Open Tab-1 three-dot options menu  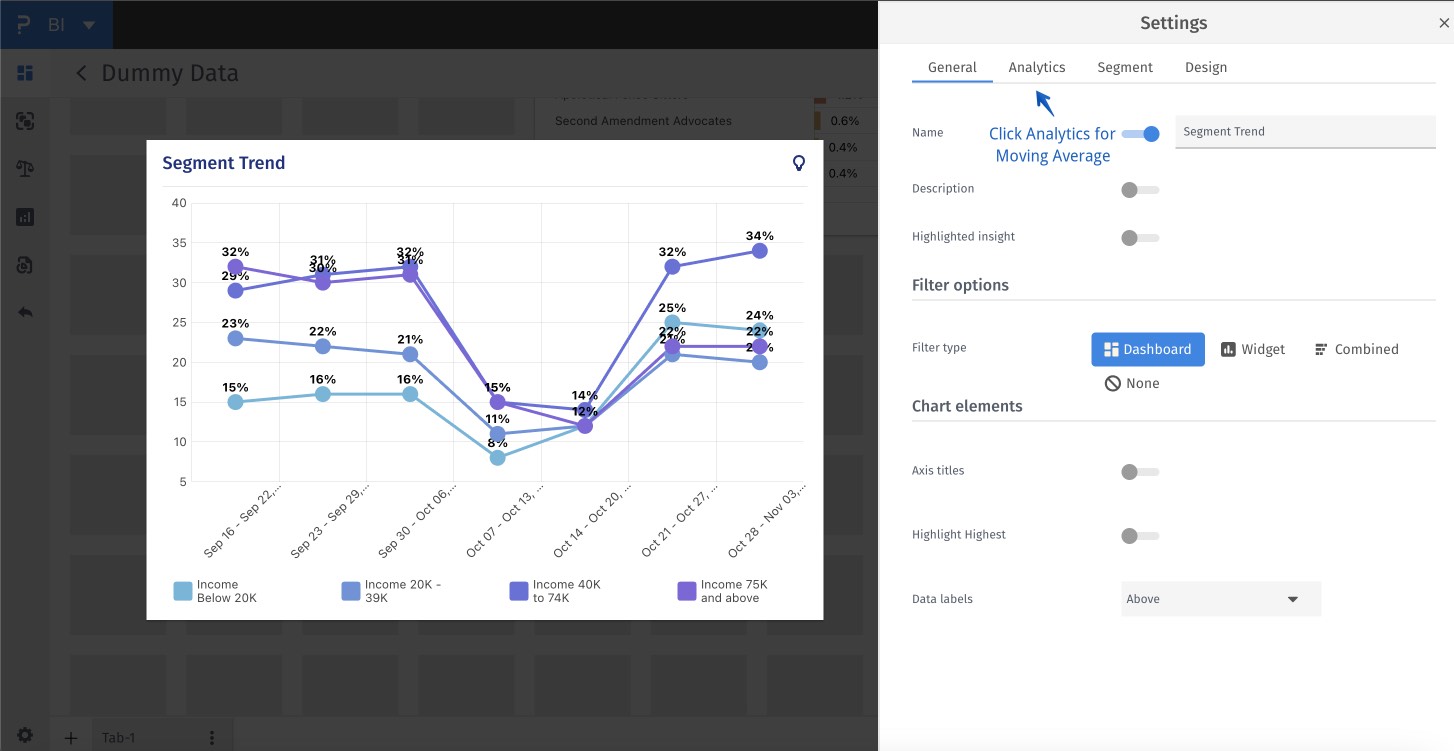pyautogui.click(x=211, y=738)
